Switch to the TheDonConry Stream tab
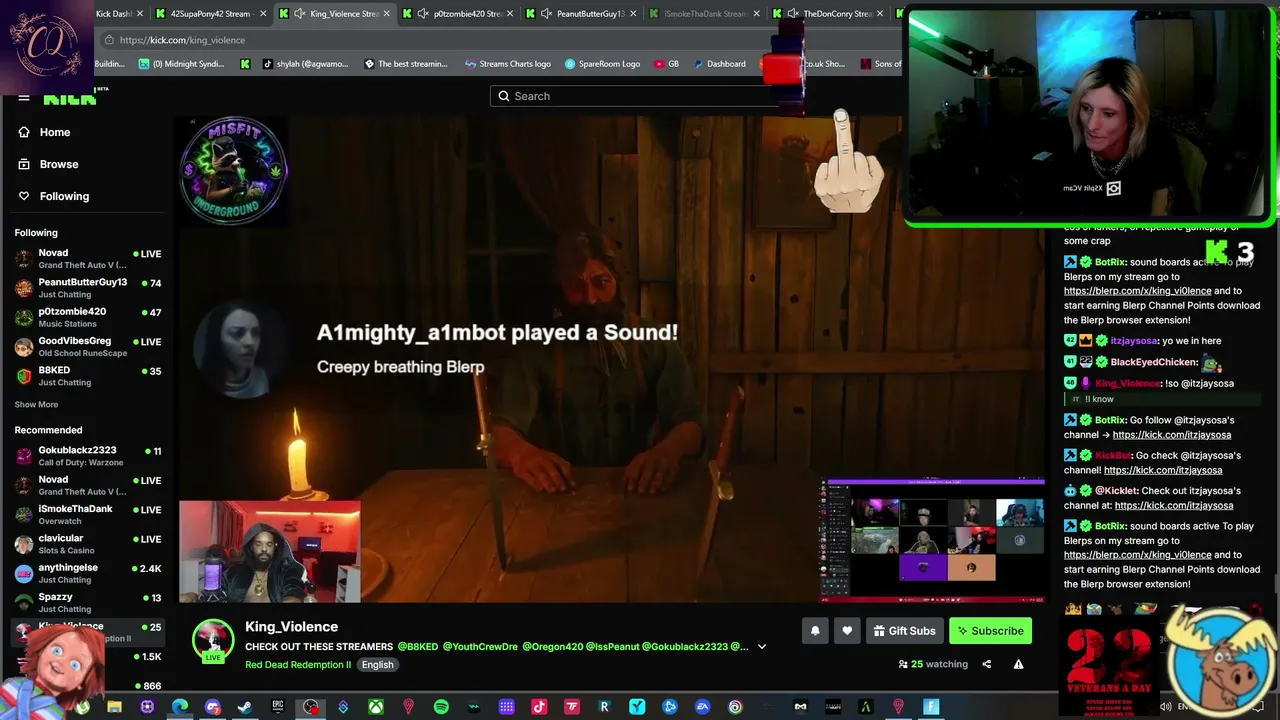 point(828,14)
